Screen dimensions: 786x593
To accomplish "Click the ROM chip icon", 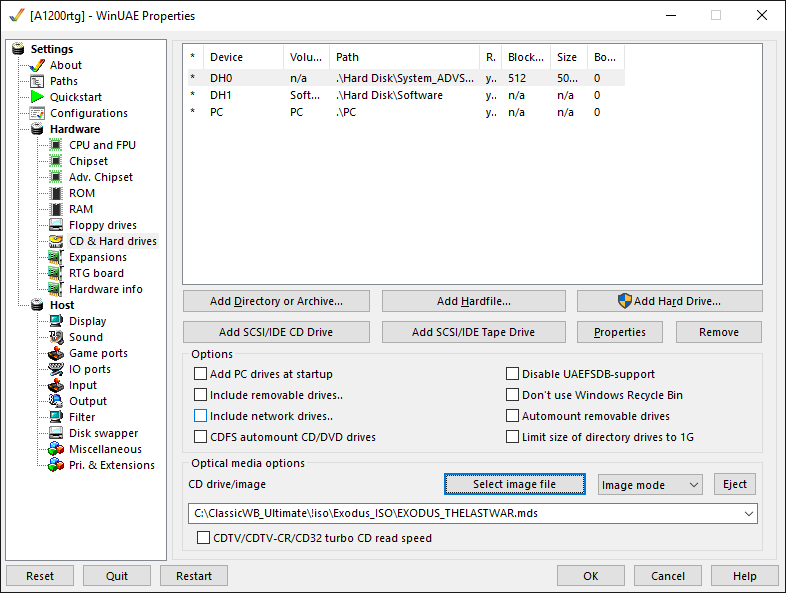I will pos(56,193).
